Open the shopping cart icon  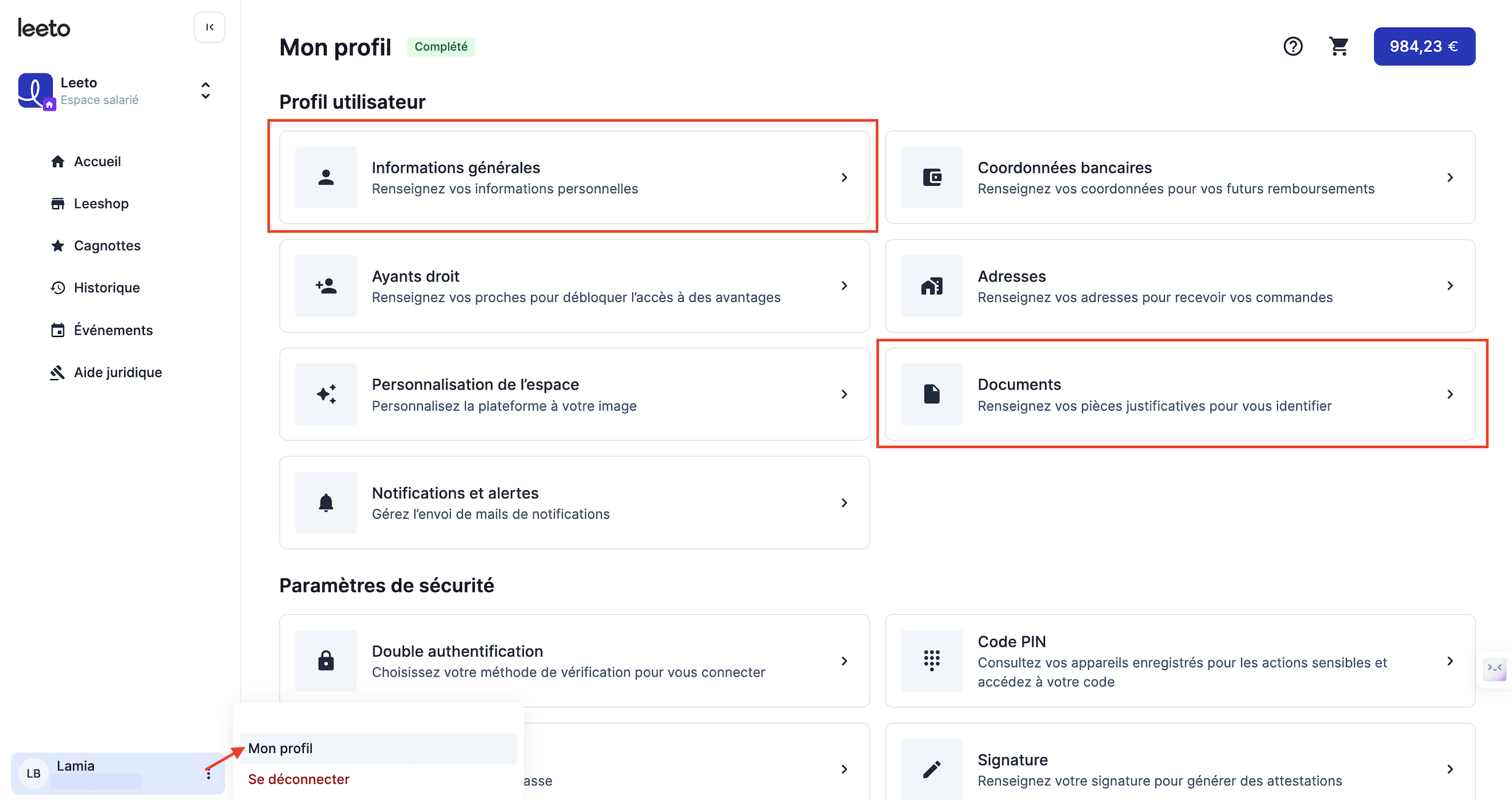pyautogui.click(x=1338, y=46)
